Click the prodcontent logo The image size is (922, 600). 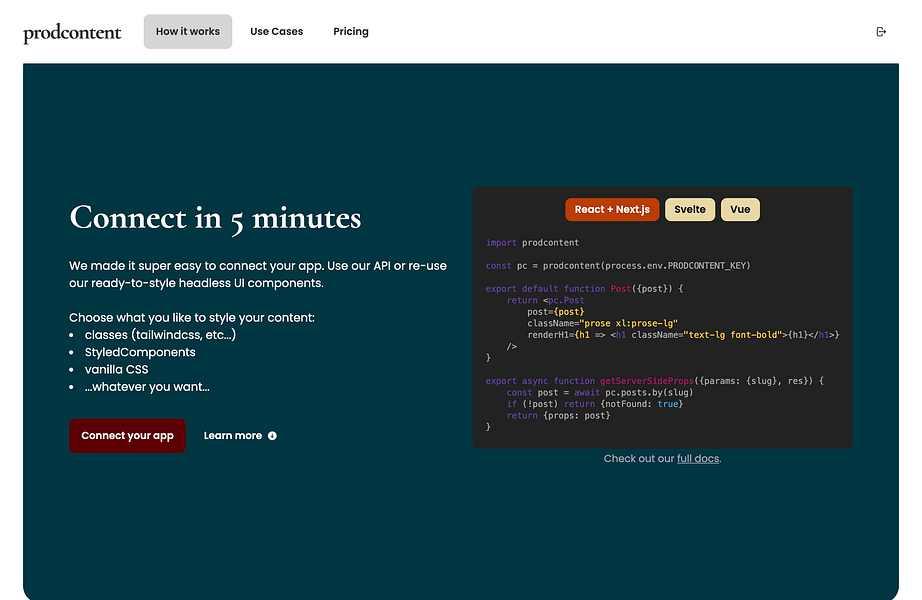tap(72, 32)
